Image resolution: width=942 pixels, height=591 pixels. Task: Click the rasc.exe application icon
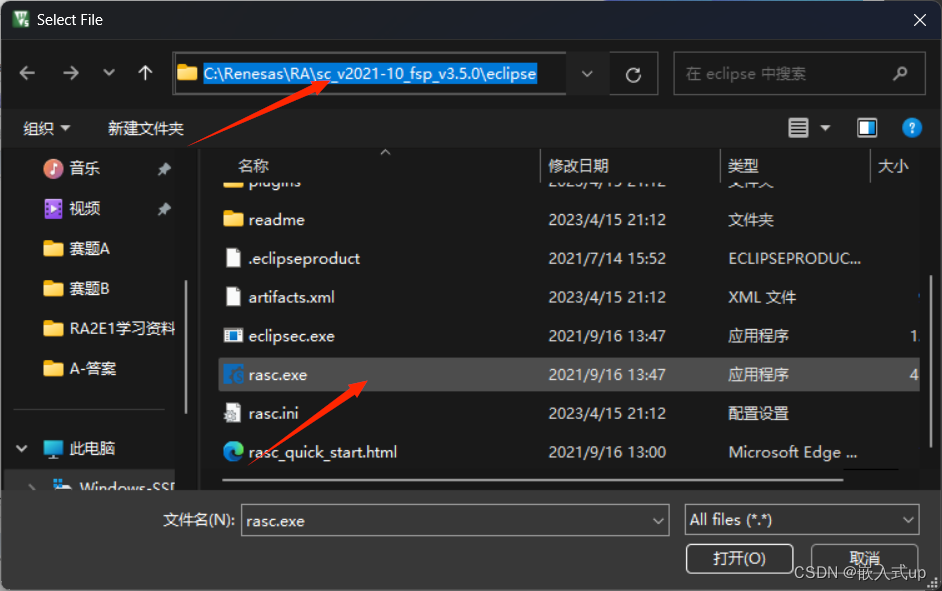233,374
